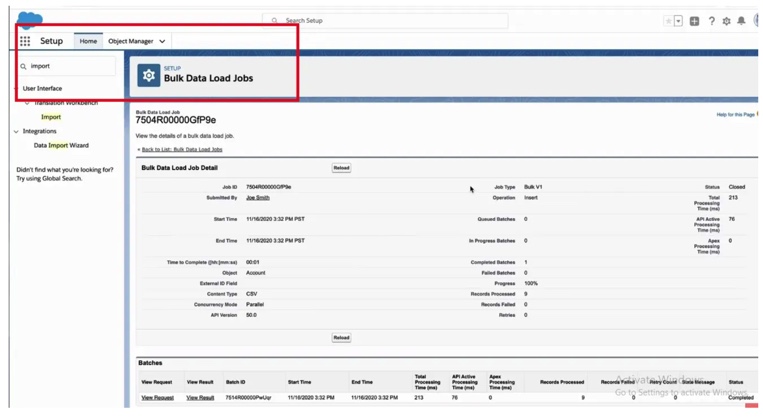Click the job title 7504R00000GfP9e
763x418 pixels.
[x=176, y=120]
